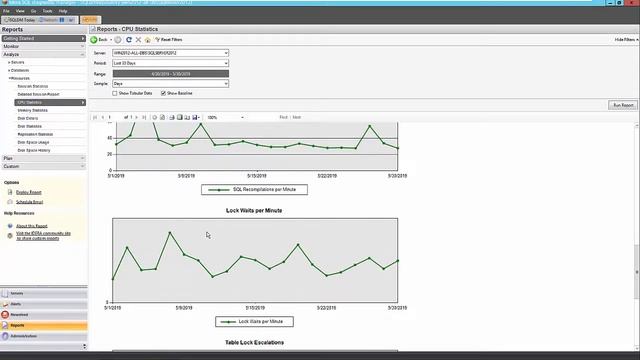
Task: Click the About this Report help icon
Action: pyautogui.click(x=10, y=226)
